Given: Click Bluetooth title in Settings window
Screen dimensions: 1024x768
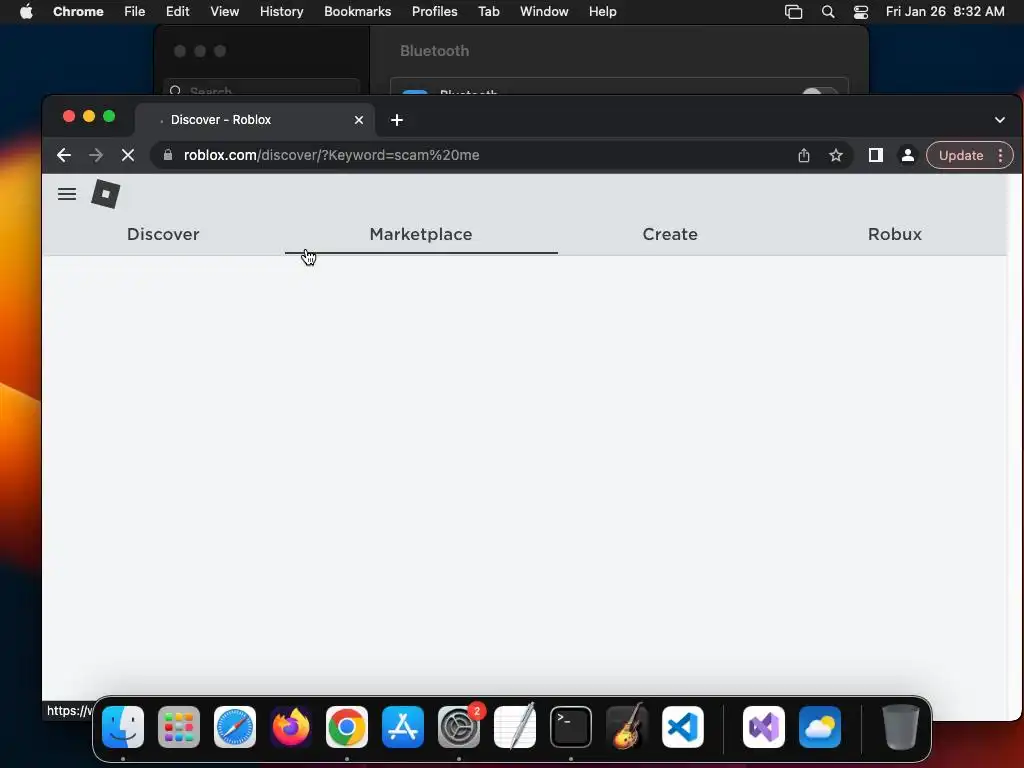Looking at the screenshot, I should (x=434, y=51).
